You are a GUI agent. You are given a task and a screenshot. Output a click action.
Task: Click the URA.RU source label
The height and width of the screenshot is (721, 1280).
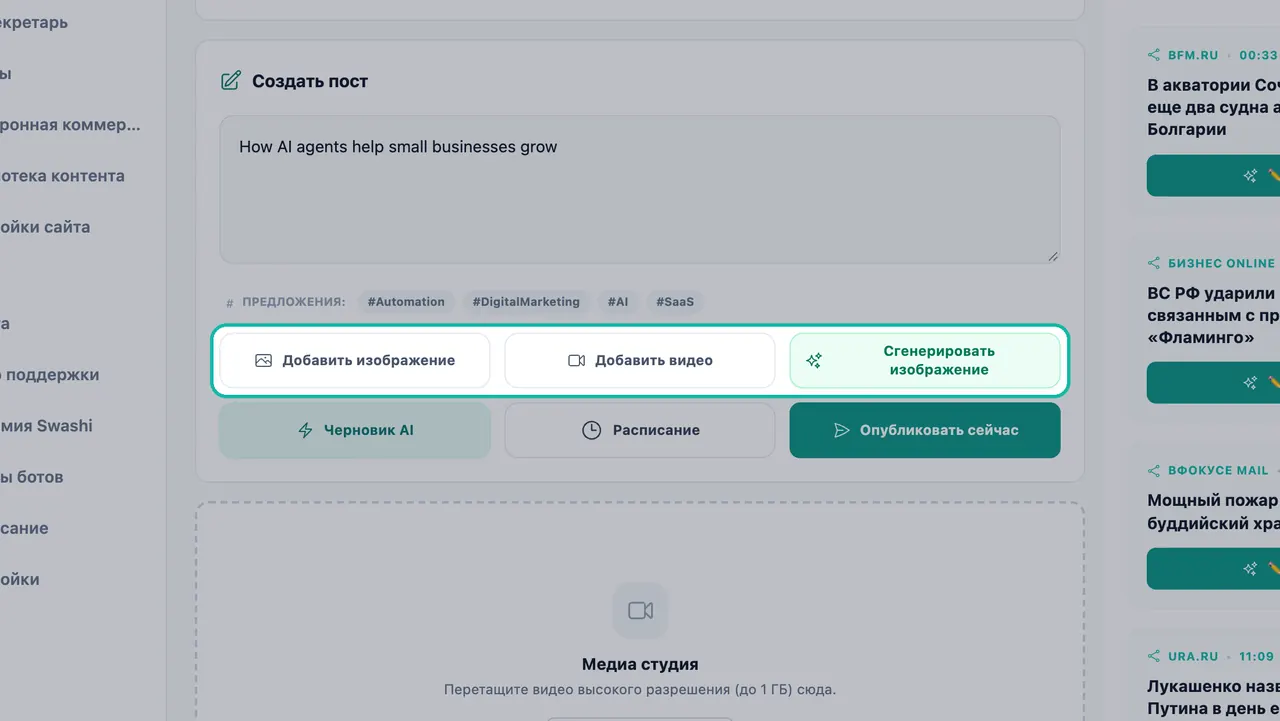coord(1193,656)
